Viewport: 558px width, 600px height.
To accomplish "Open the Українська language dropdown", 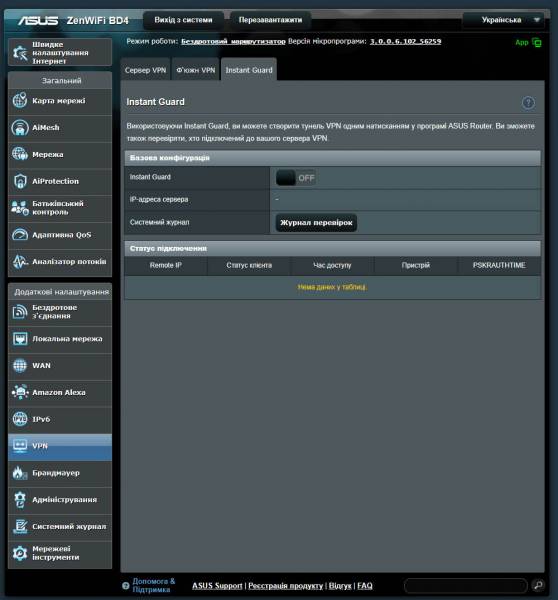I will [x=504, y=20].
